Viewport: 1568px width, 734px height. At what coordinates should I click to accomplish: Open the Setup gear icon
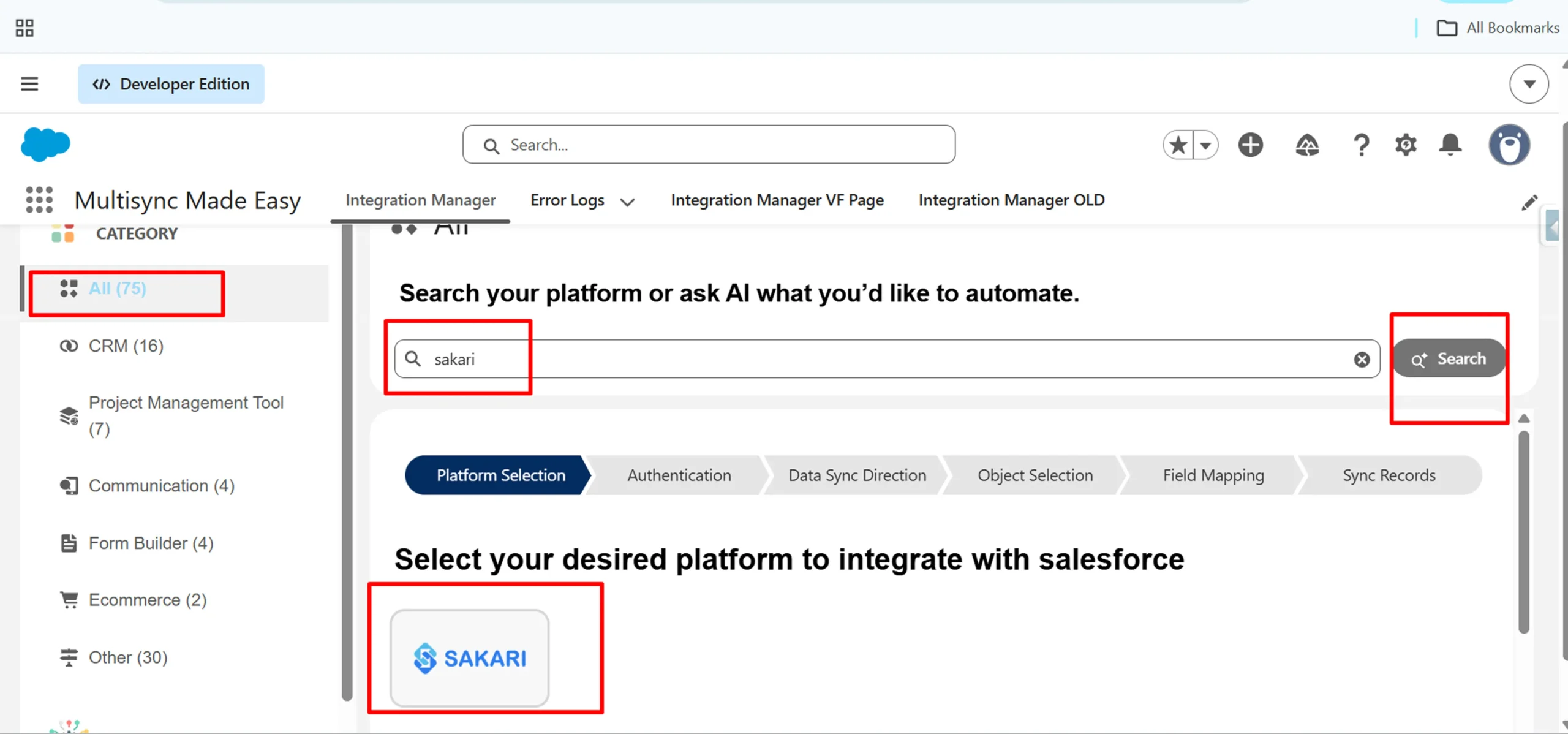pyautogui.click(x=1406, y=145)
